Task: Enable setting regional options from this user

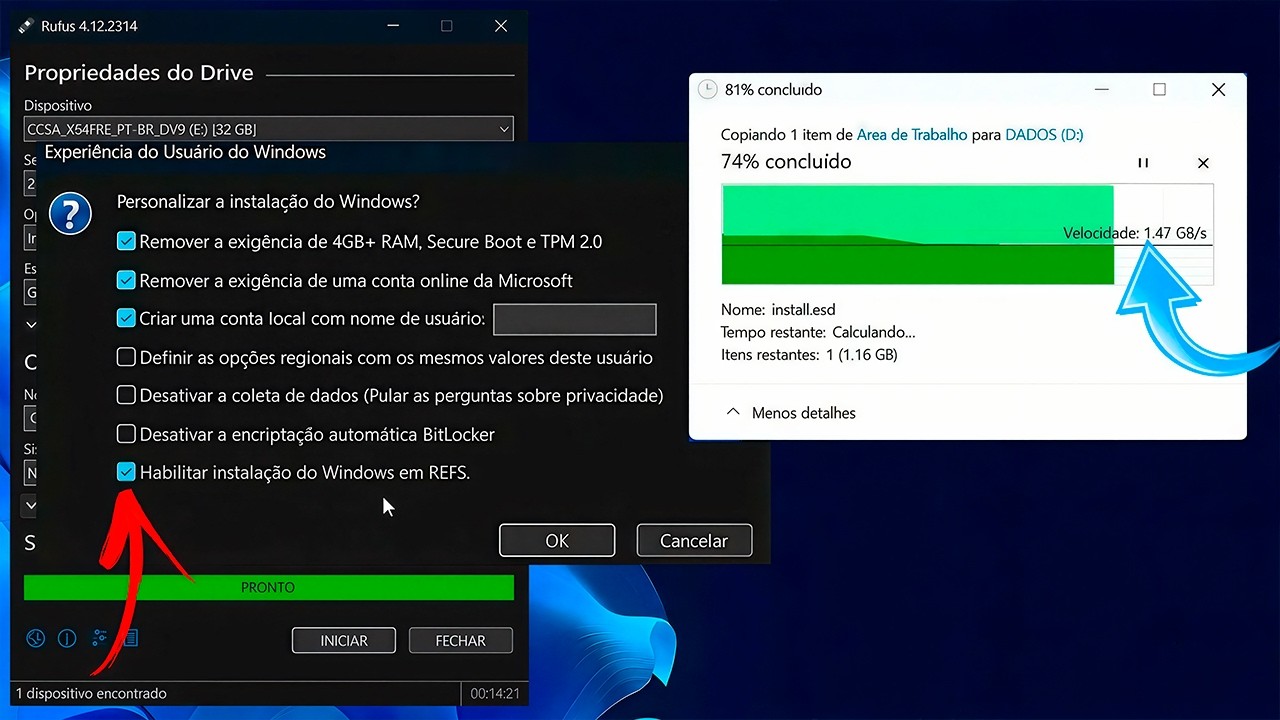Action: [x=126, y=357]
